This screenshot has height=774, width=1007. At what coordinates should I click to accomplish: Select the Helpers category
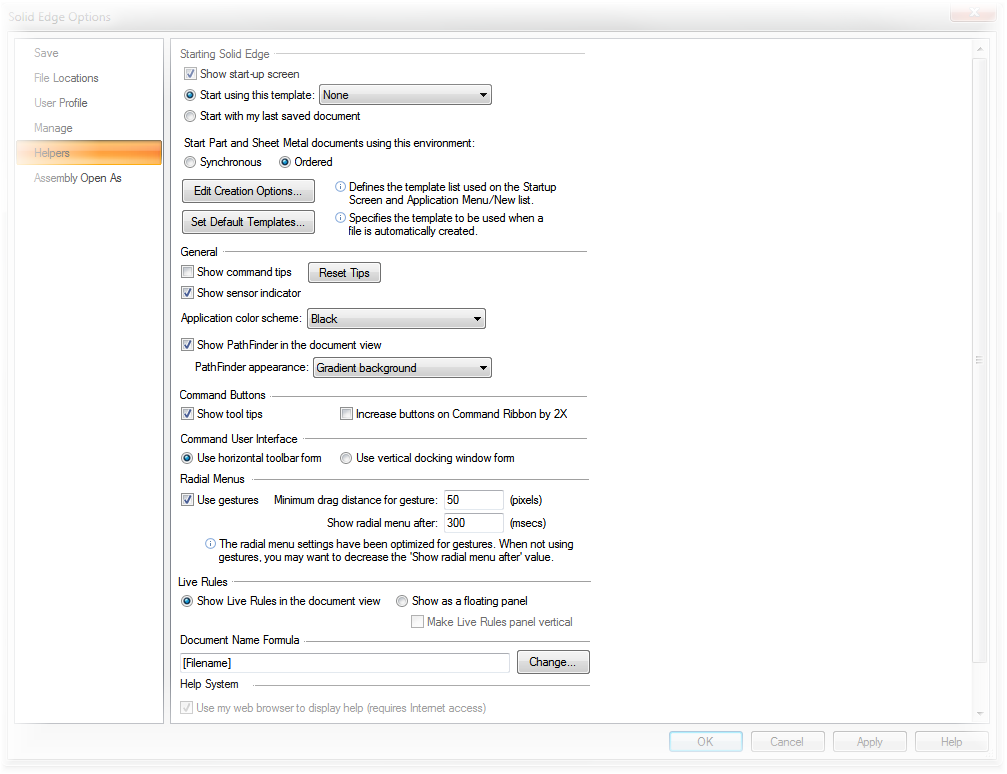click(x=89, y=153)
